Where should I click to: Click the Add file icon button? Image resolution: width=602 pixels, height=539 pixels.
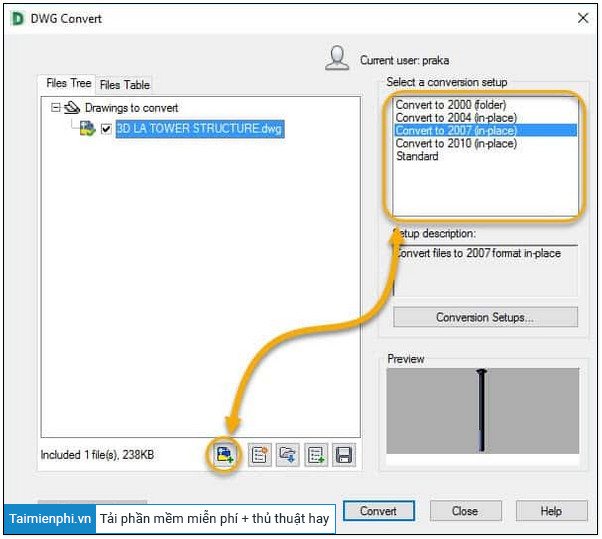tap(225, 455)
